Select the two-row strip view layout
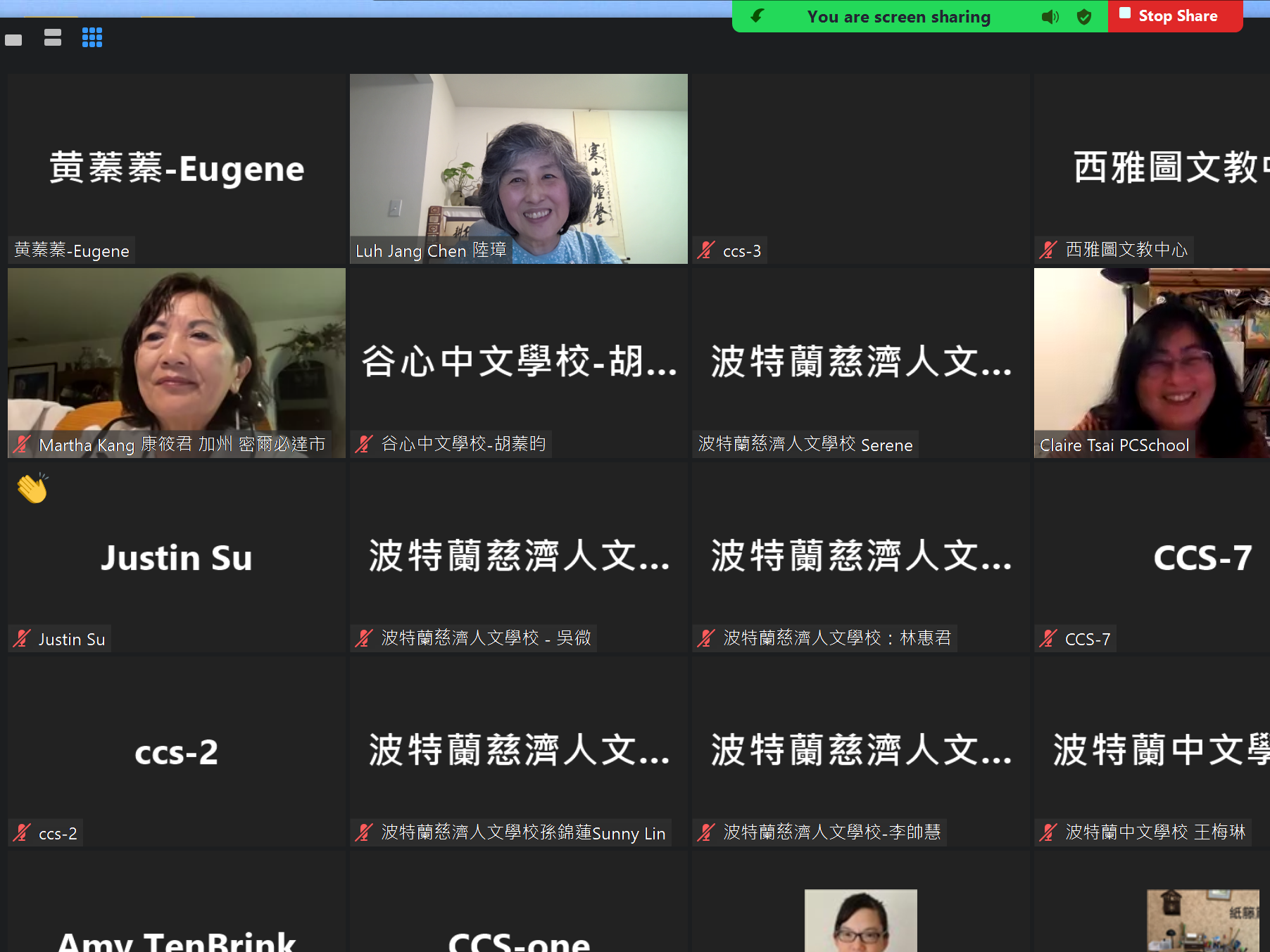This screenshot has width=1270, height=952. click(53, 37)
